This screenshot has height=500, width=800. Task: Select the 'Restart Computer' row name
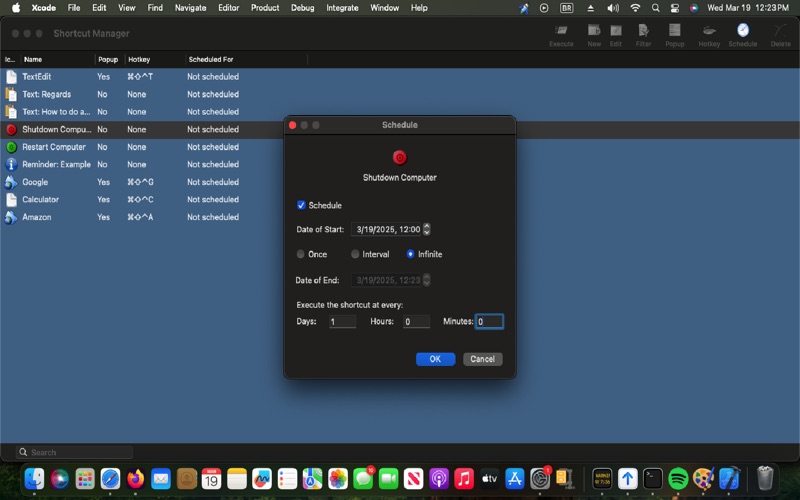[54, 147]
